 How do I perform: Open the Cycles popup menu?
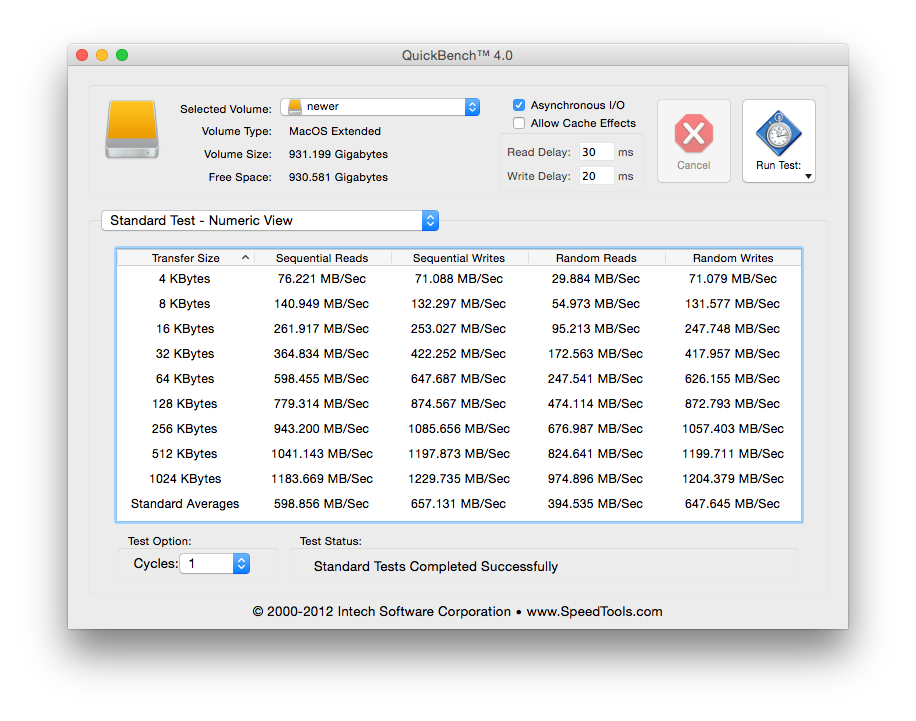pyautogui.click(x=214, y=563)
